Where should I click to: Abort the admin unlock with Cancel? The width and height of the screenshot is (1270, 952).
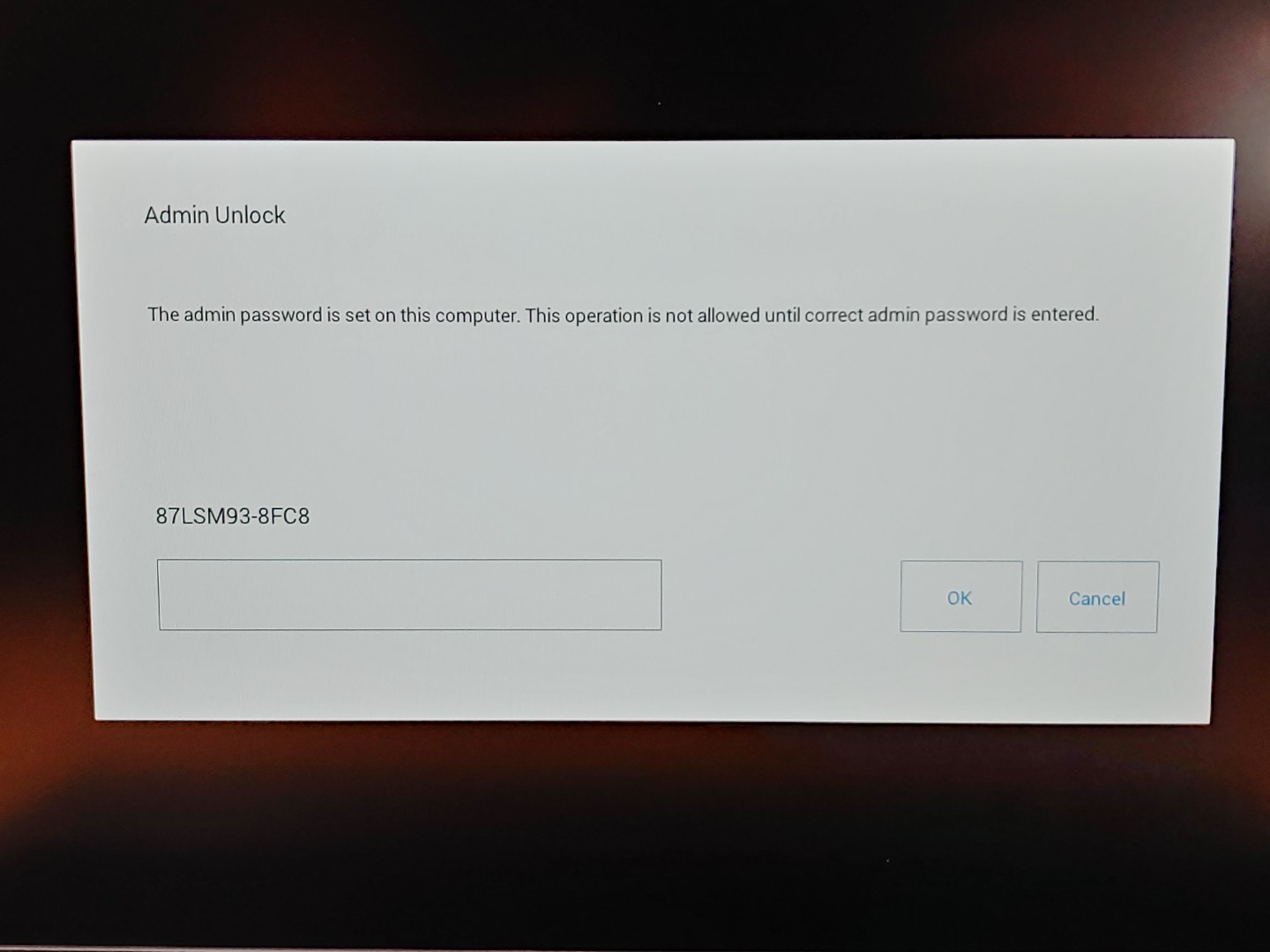pos(1097,597)
